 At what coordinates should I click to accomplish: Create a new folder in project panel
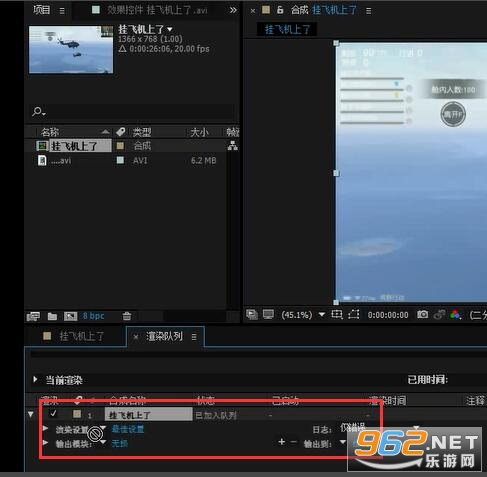(x=52, y=316)
